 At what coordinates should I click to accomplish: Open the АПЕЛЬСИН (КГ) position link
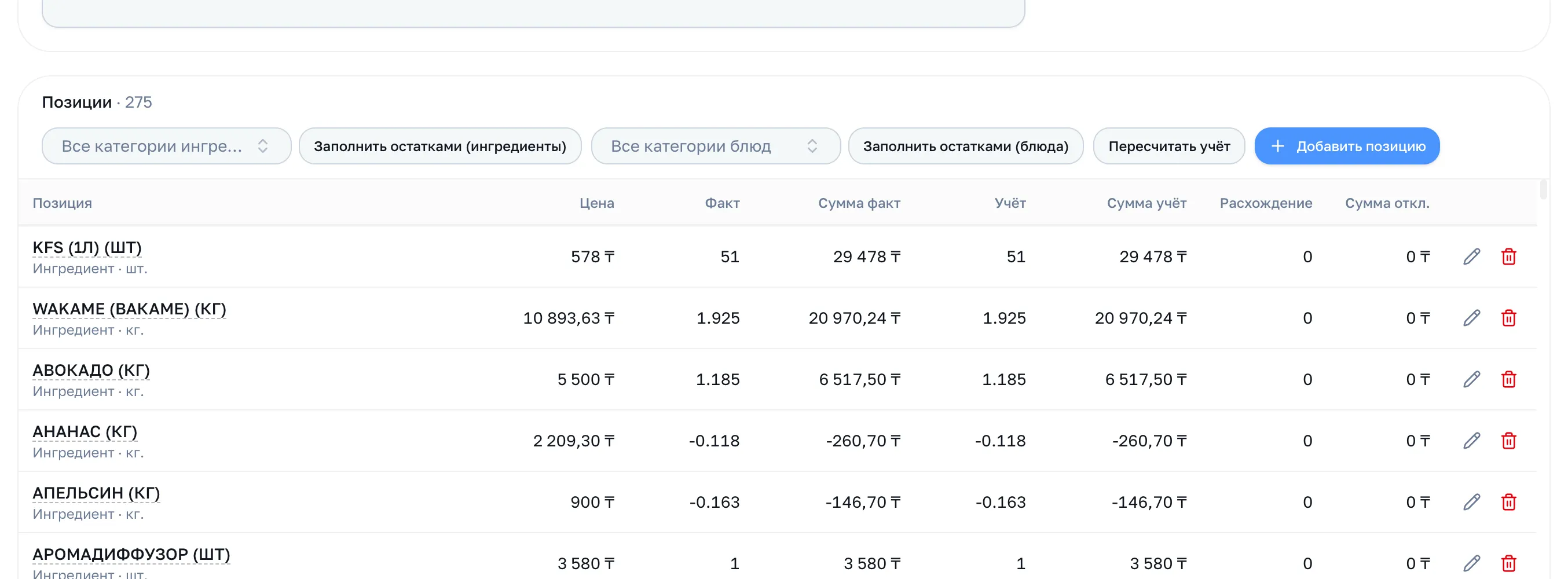tap(96, 493)
